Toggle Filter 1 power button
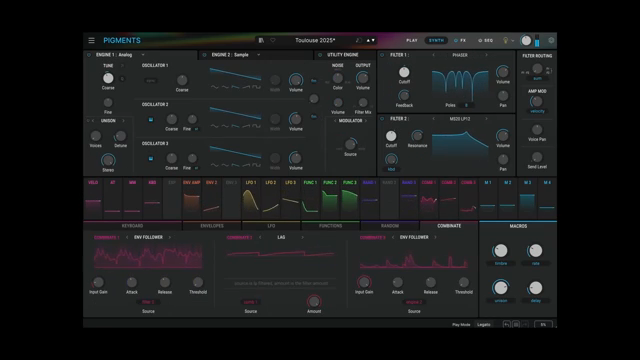The width and height of the screenshot is (640, 360). click(x=382, y=55)
